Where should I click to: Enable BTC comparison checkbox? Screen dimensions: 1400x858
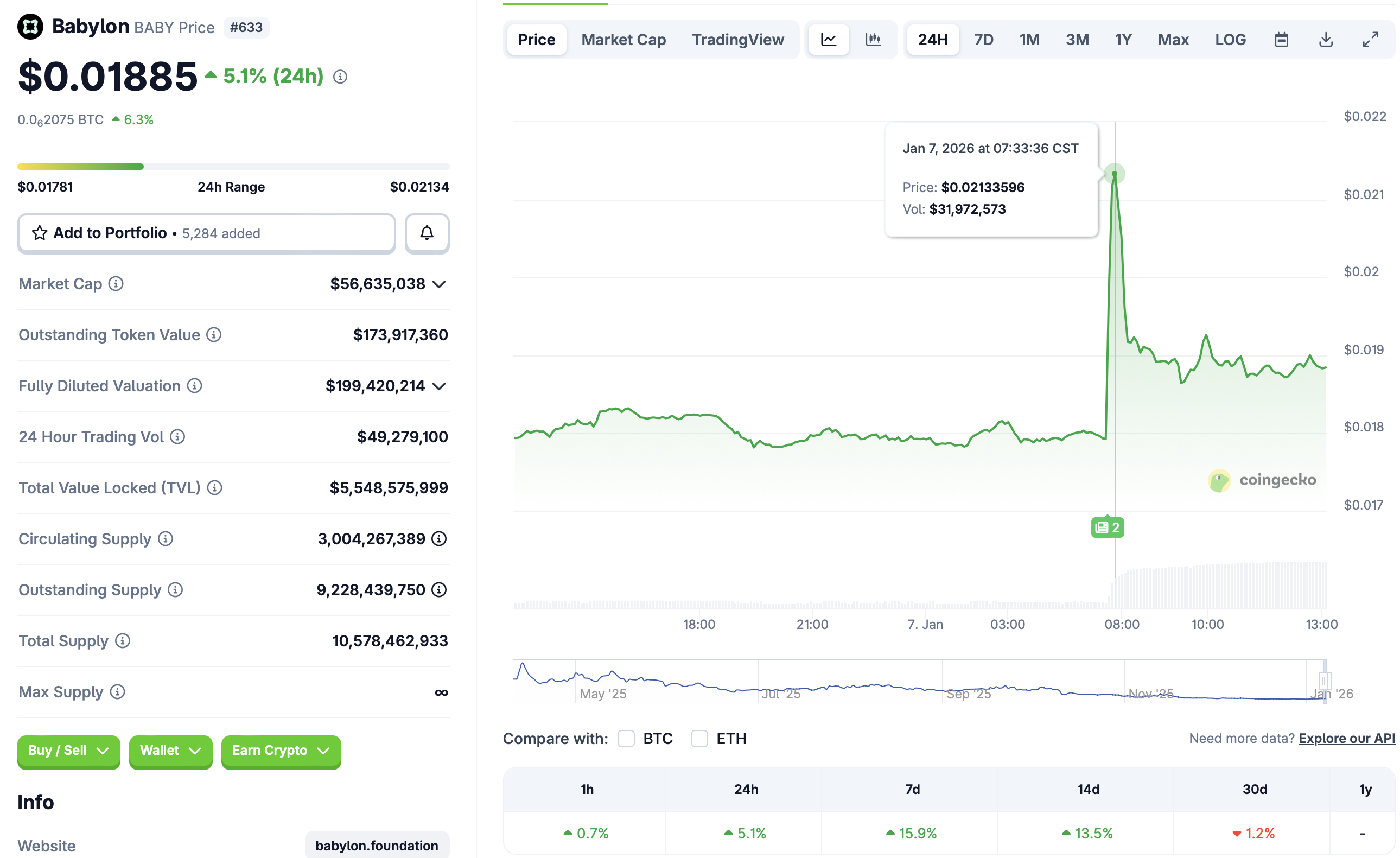pos(626,739)
